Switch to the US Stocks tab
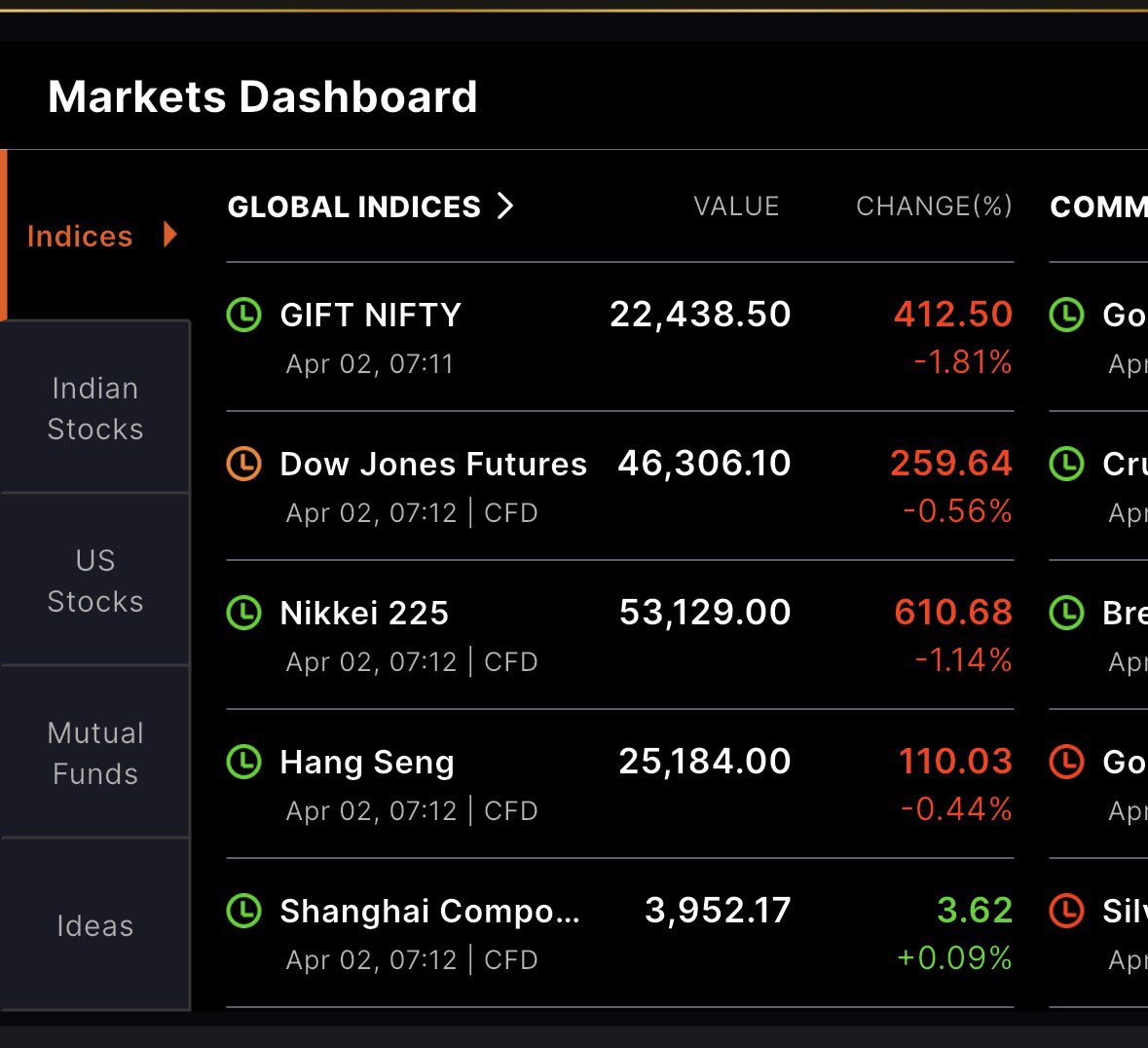Image resolution: width=1148 pixels, height=1048 pixels. coord(95,580)
